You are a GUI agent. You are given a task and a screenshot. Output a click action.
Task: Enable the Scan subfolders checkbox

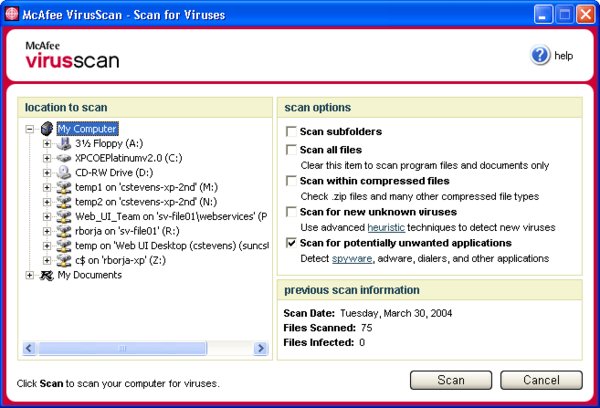pyautogui.click(x=291, y=132)
